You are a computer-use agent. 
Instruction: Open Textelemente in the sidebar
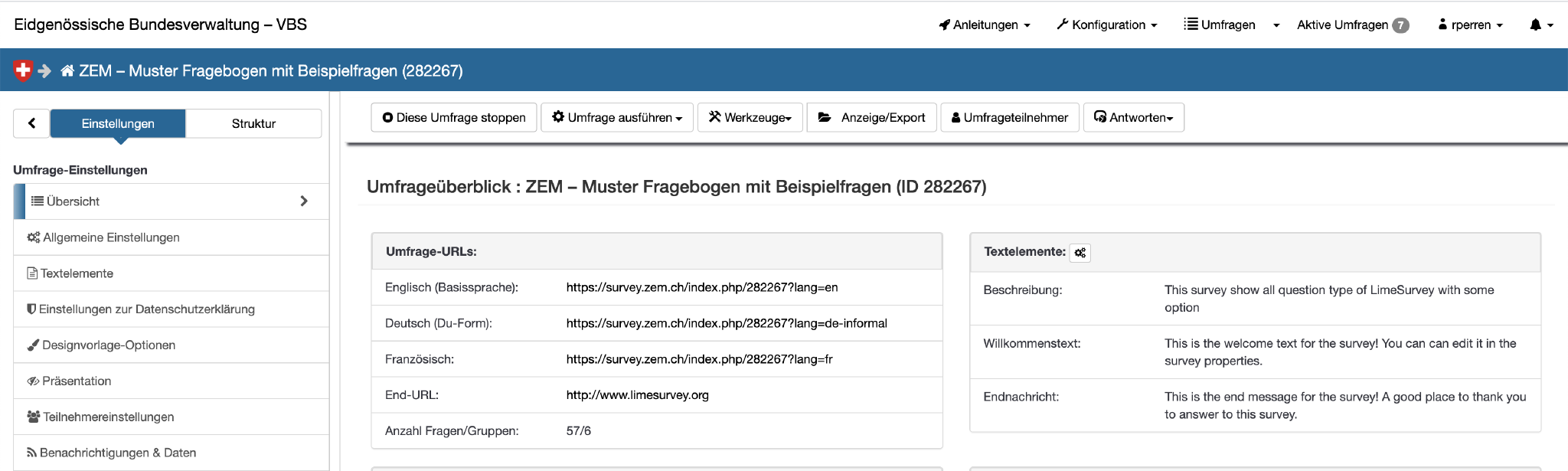coord(171,273)
